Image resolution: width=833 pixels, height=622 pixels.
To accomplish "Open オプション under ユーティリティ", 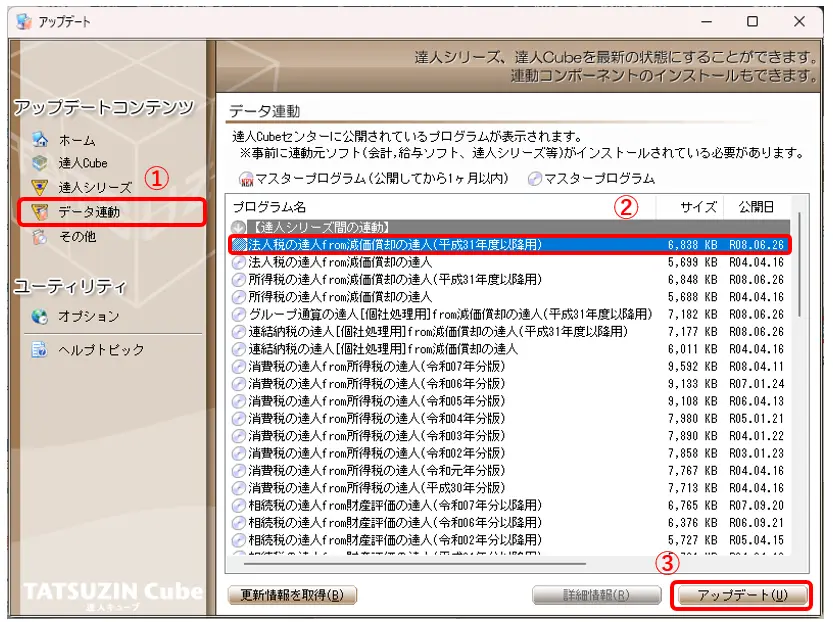I will coord(89,316).
